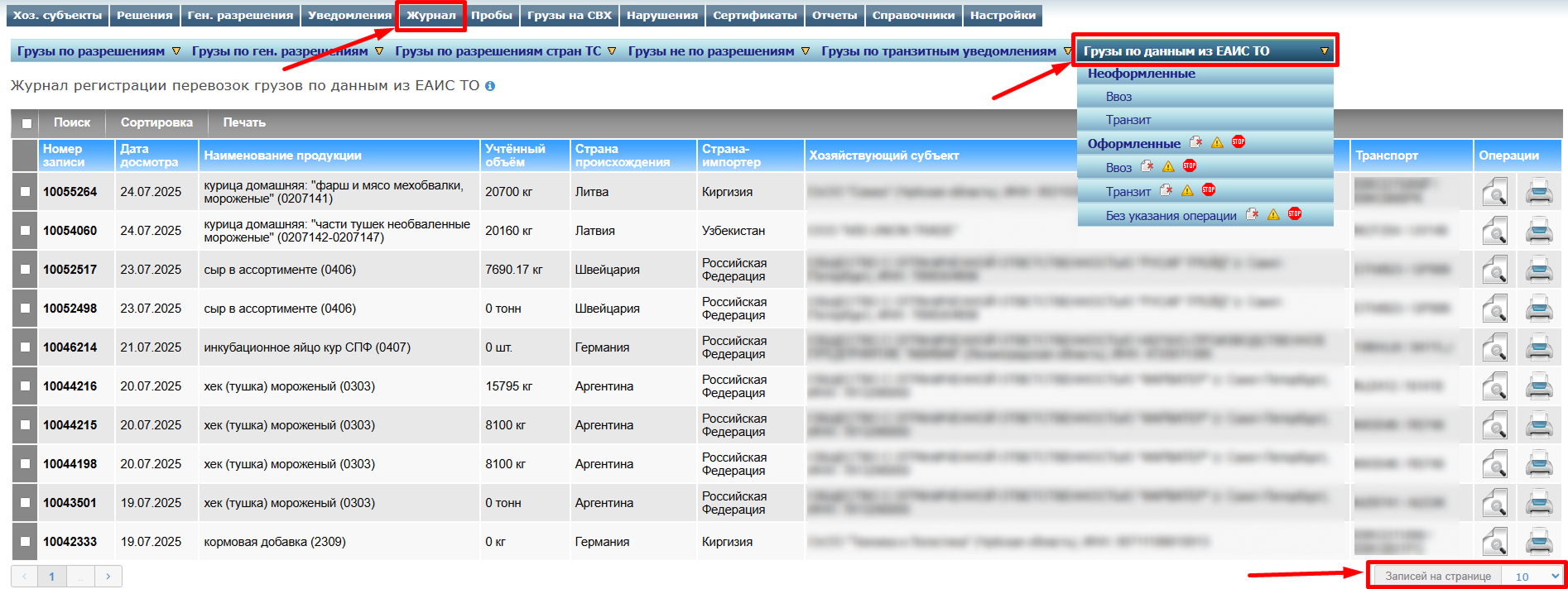1568x589 pixels.
Task: Go to next page arrow in pagination
Action: point(108,576)
